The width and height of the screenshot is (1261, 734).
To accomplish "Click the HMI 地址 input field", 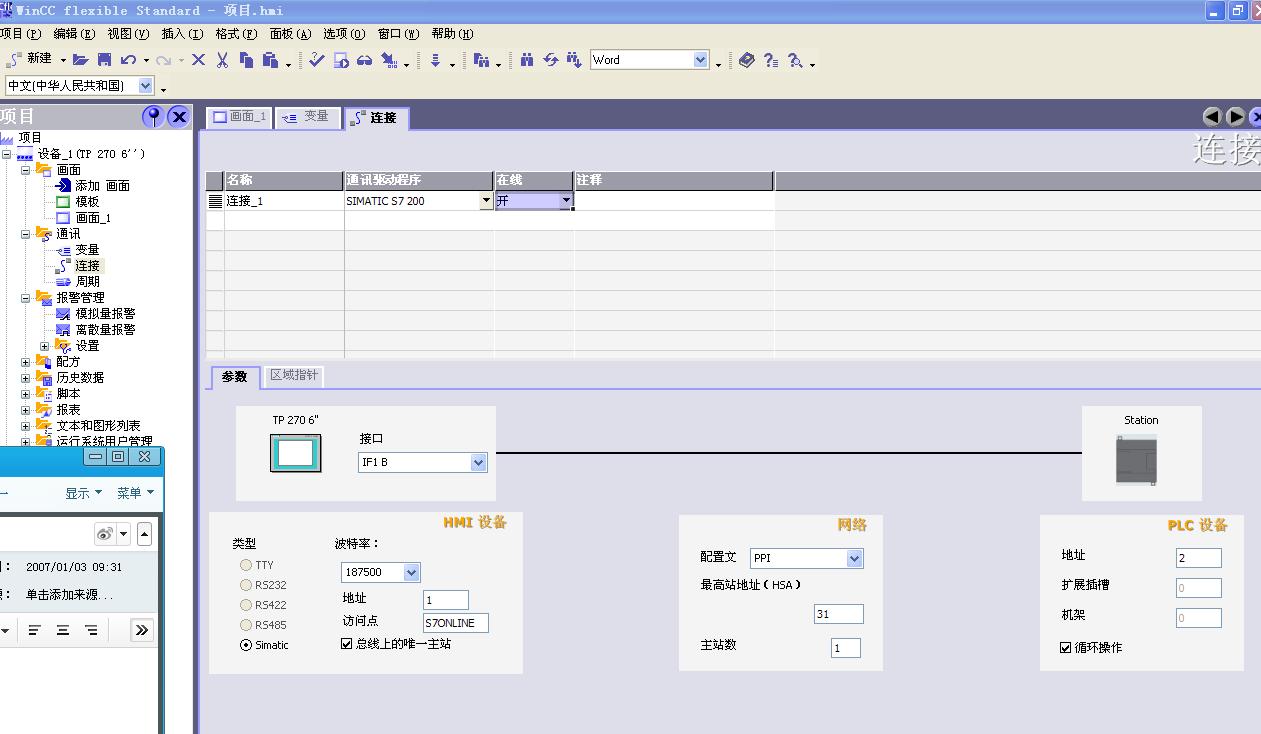I will tap(446, 600).
